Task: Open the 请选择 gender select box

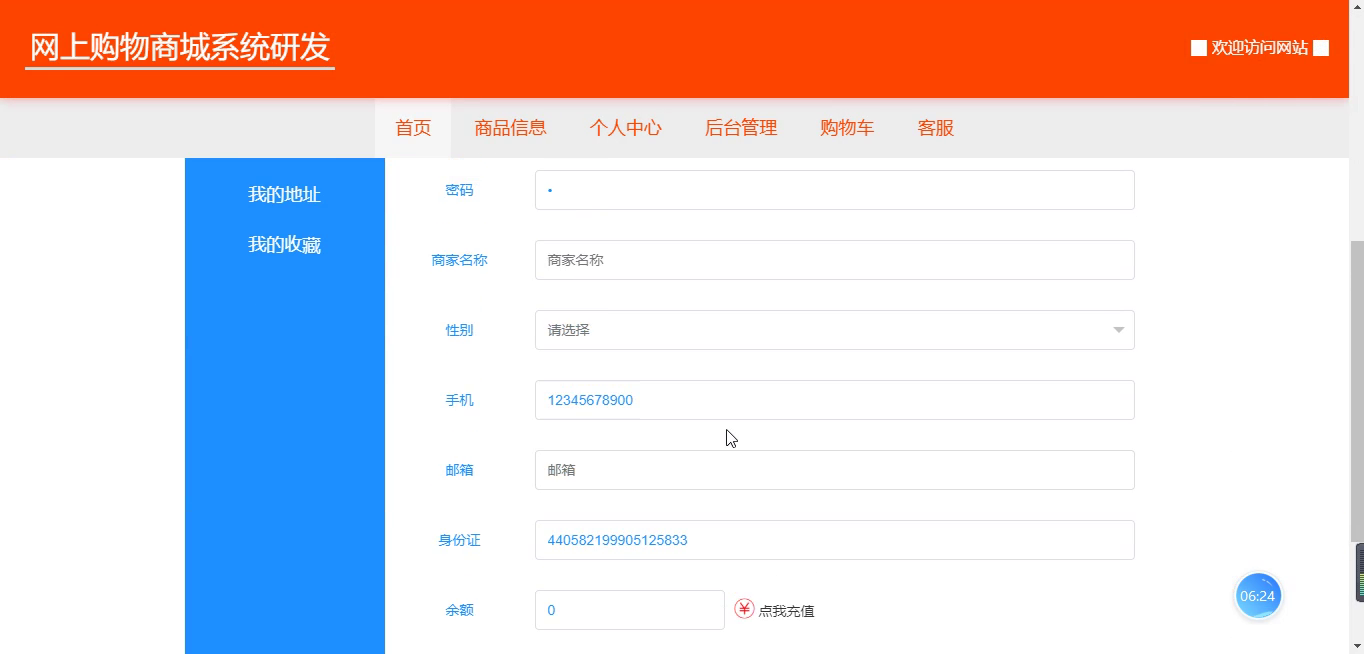Action: (835, 330)
